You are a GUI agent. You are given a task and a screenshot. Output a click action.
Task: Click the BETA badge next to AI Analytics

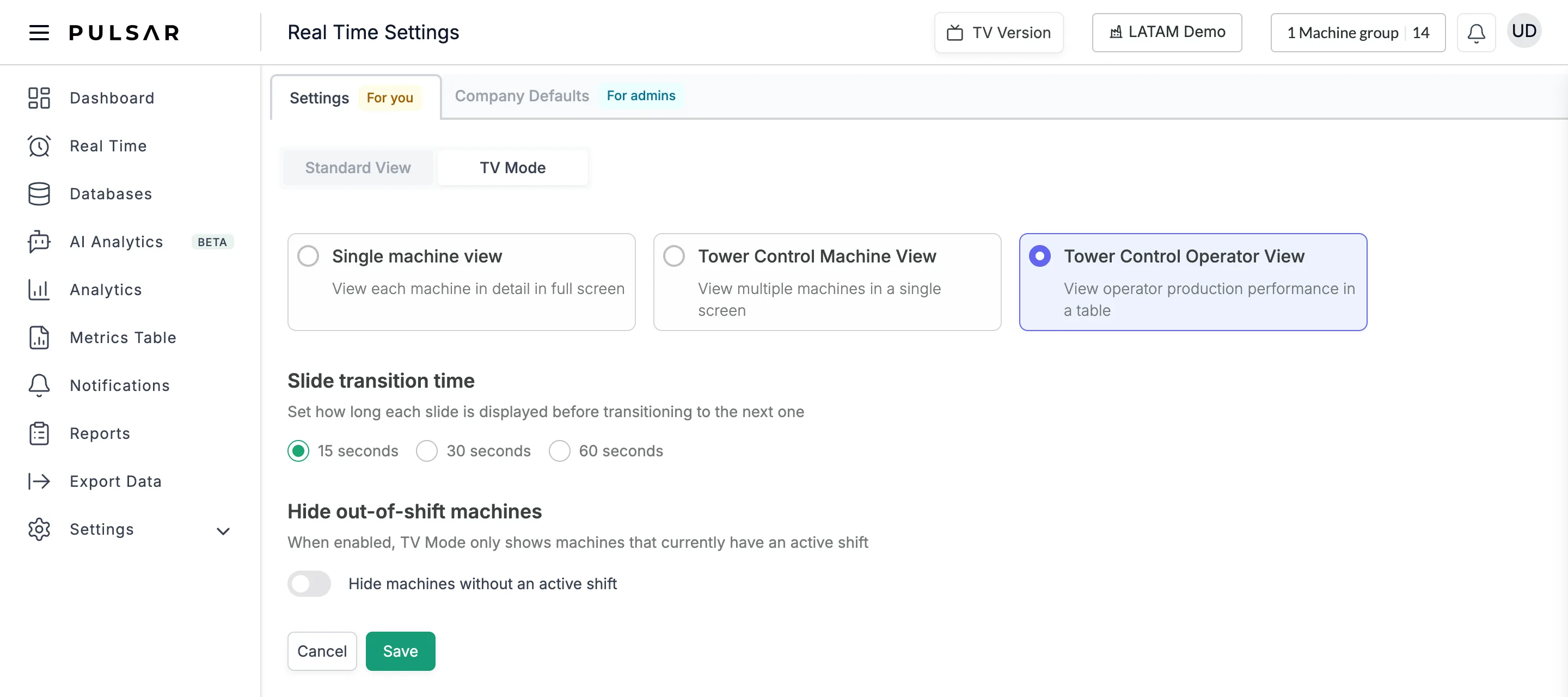(212, 242)
